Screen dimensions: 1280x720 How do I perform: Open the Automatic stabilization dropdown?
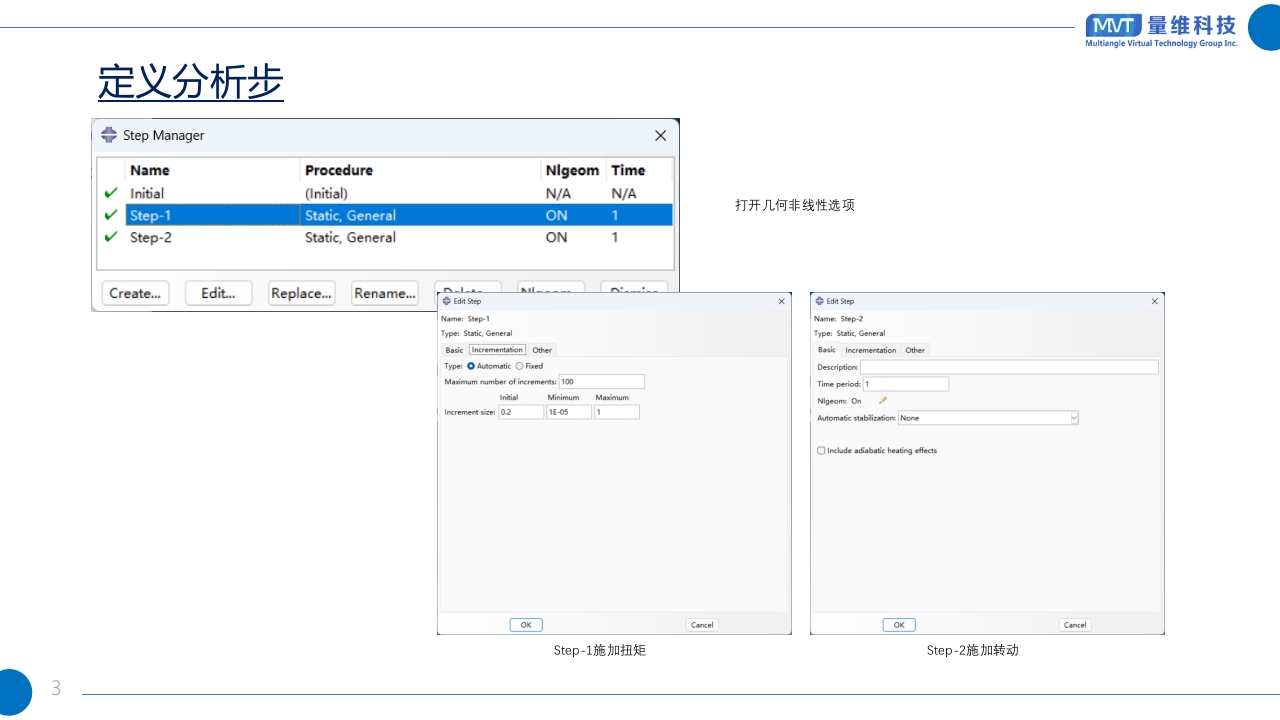tap(1074, 418)
